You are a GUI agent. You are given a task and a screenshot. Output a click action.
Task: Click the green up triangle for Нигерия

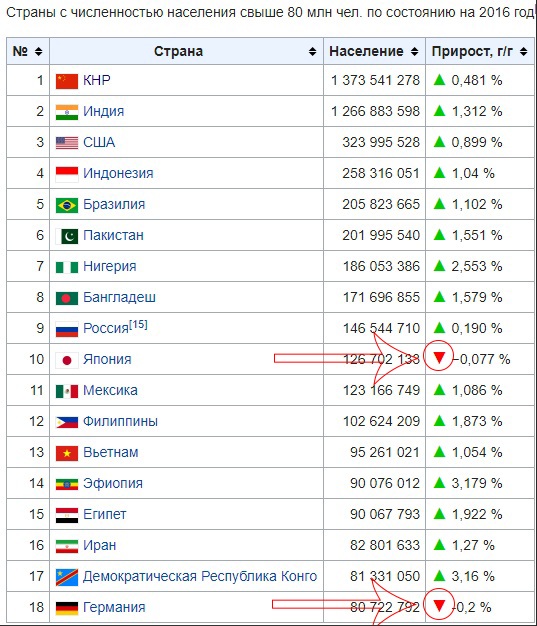pyautogui.click(x=439, y=265)
